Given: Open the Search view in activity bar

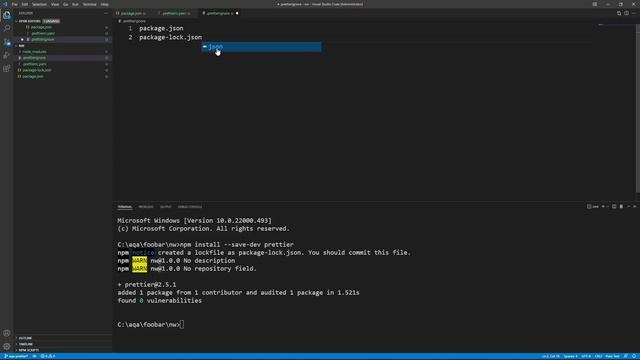Looking at the screenshot, I should 7,29.
